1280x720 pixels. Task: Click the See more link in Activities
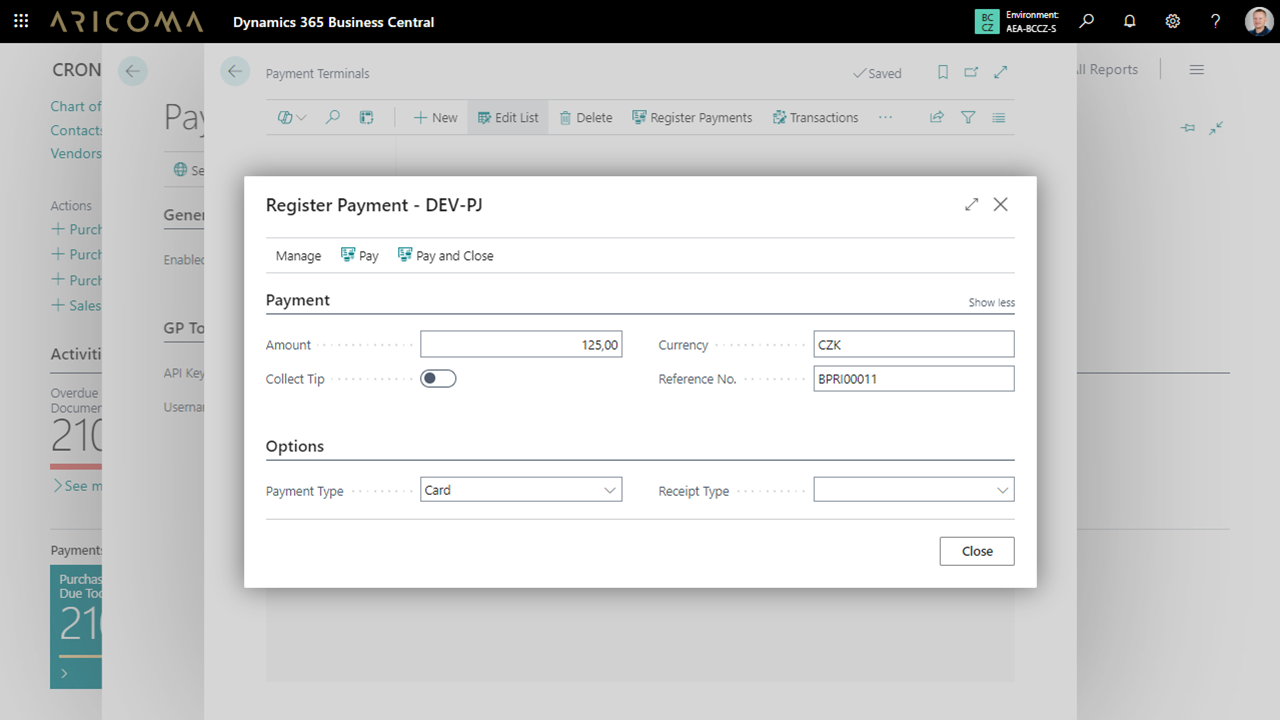click(x=77, y=485)
